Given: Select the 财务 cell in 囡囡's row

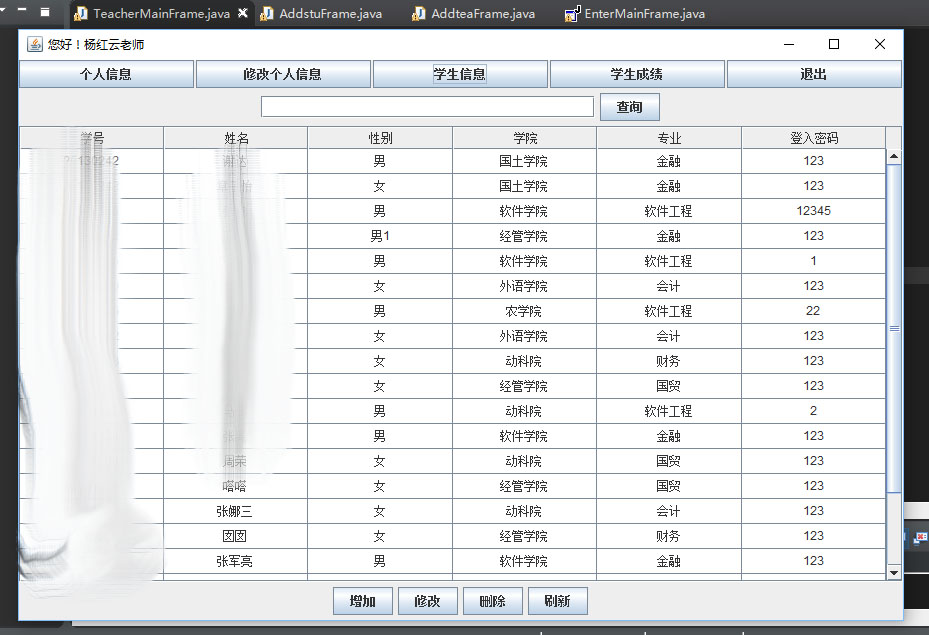Looking at the screenshot, I should click(x=669, y=536).
